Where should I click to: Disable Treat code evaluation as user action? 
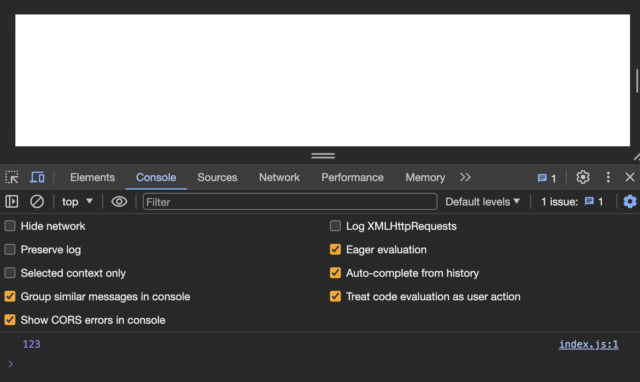click(335, 296)
